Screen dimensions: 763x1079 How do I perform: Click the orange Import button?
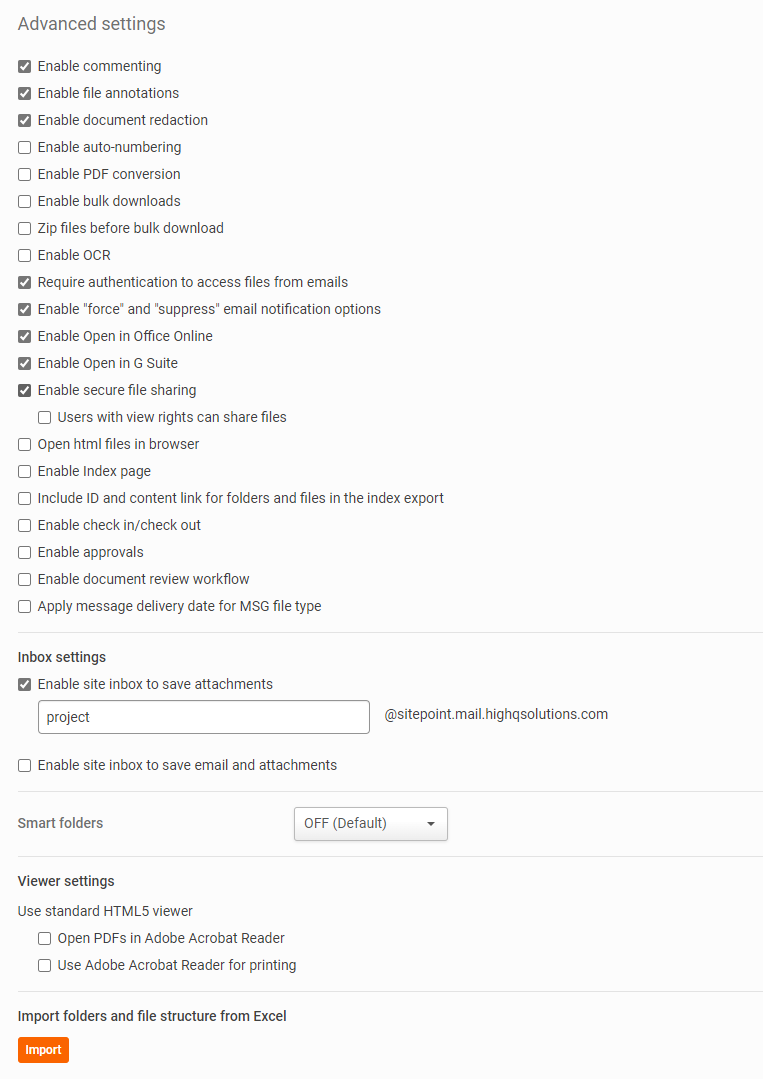[43, 1050]
